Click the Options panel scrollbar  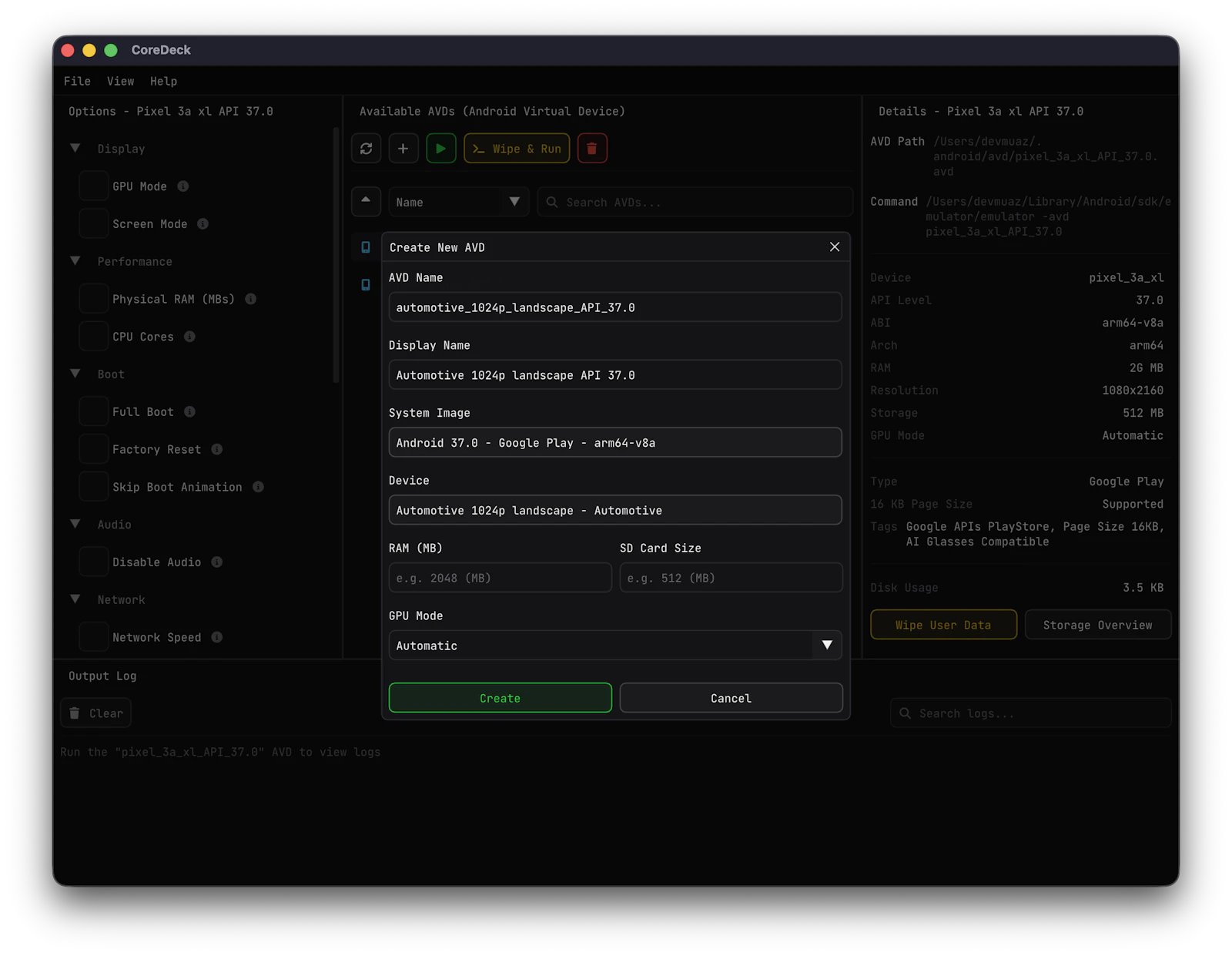coord(336,255)
